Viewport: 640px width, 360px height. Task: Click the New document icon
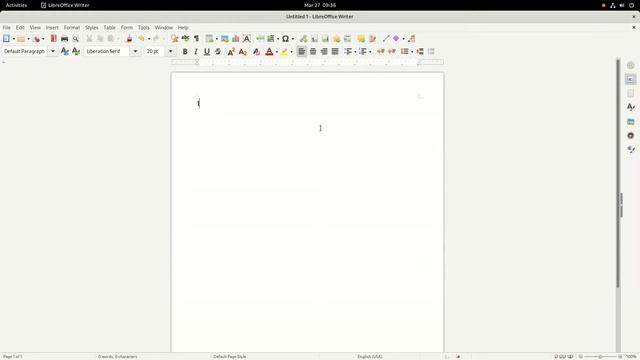pyautogui.click(x=6, y=39)
